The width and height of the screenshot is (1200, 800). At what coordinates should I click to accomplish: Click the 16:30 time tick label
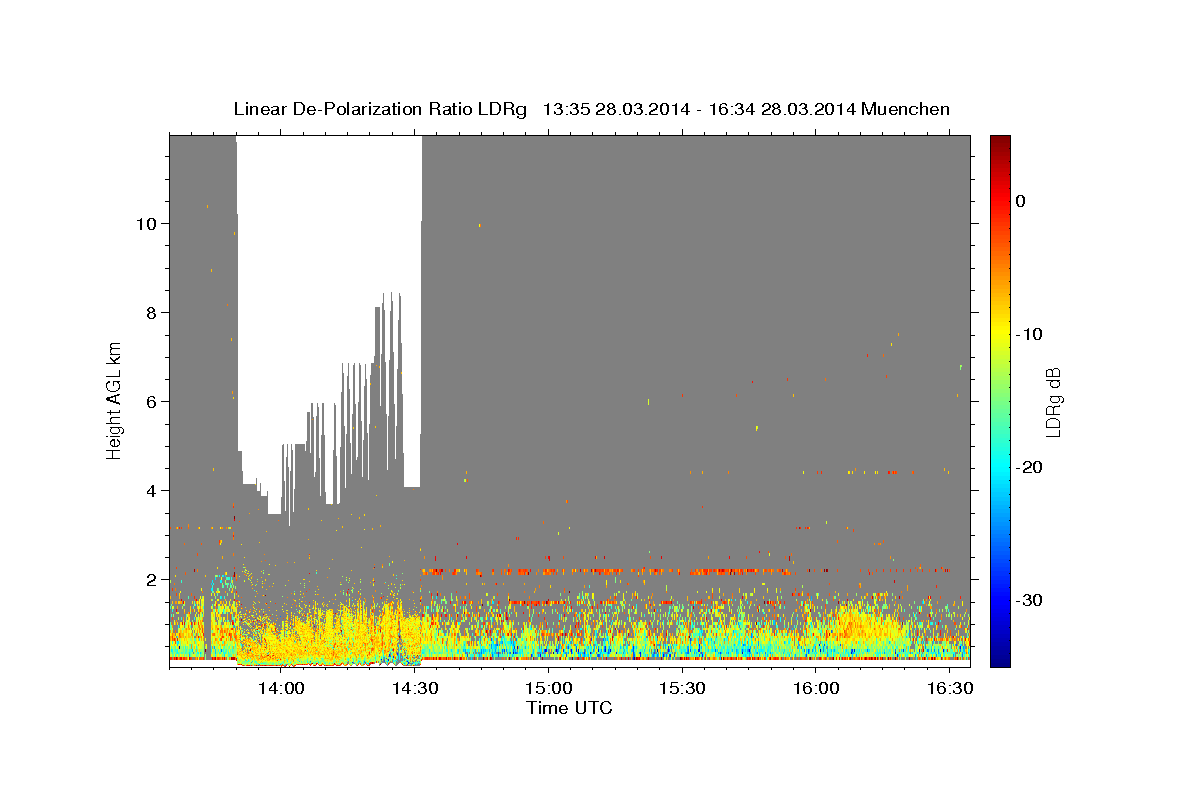[950, 689]
